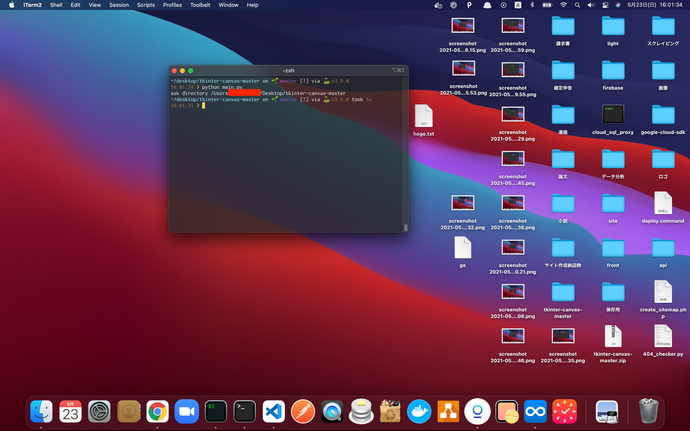Image resolution: width=690 pixels, height=431 pixels.
Task: Open the Zoom app in the Dock
Action: click(x=187, y=411)
